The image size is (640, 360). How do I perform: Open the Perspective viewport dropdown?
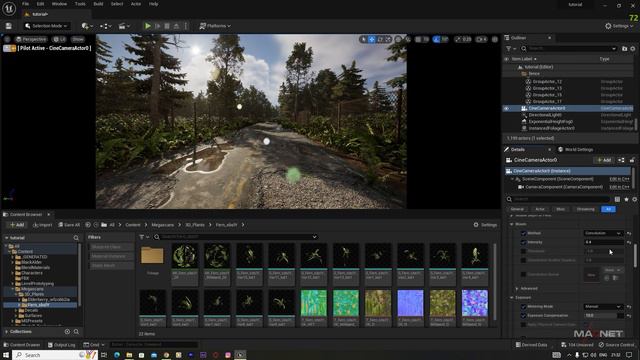click(x=31, y=39)
